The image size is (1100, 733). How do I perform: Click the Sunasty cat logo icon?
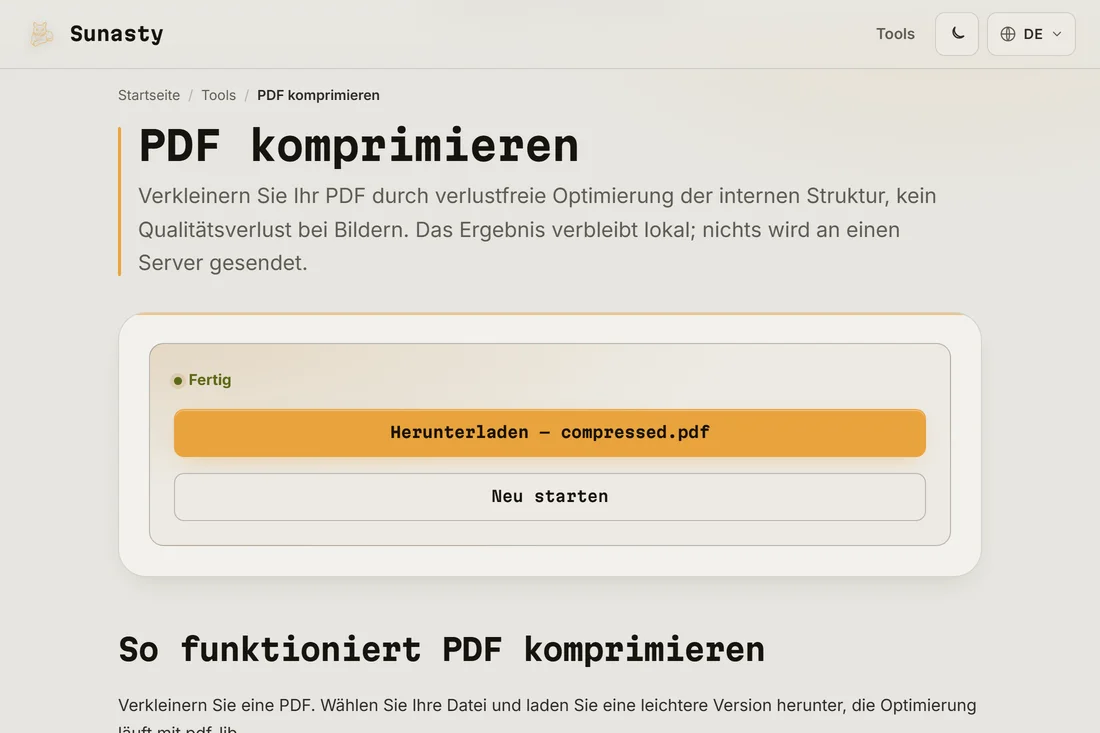[x=41, y=34]
